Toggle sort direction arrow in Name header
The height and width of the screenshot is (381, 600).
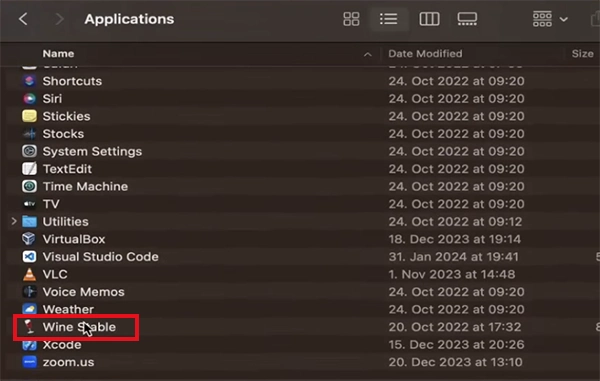pos(367,54)
